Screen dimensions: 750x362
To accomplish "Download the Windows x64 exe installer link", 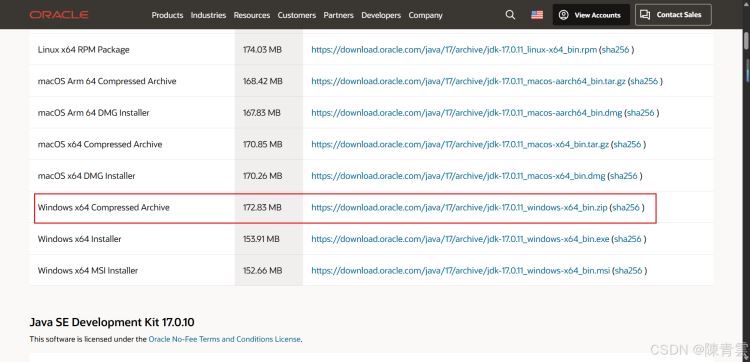I will [x=460, y=239].
